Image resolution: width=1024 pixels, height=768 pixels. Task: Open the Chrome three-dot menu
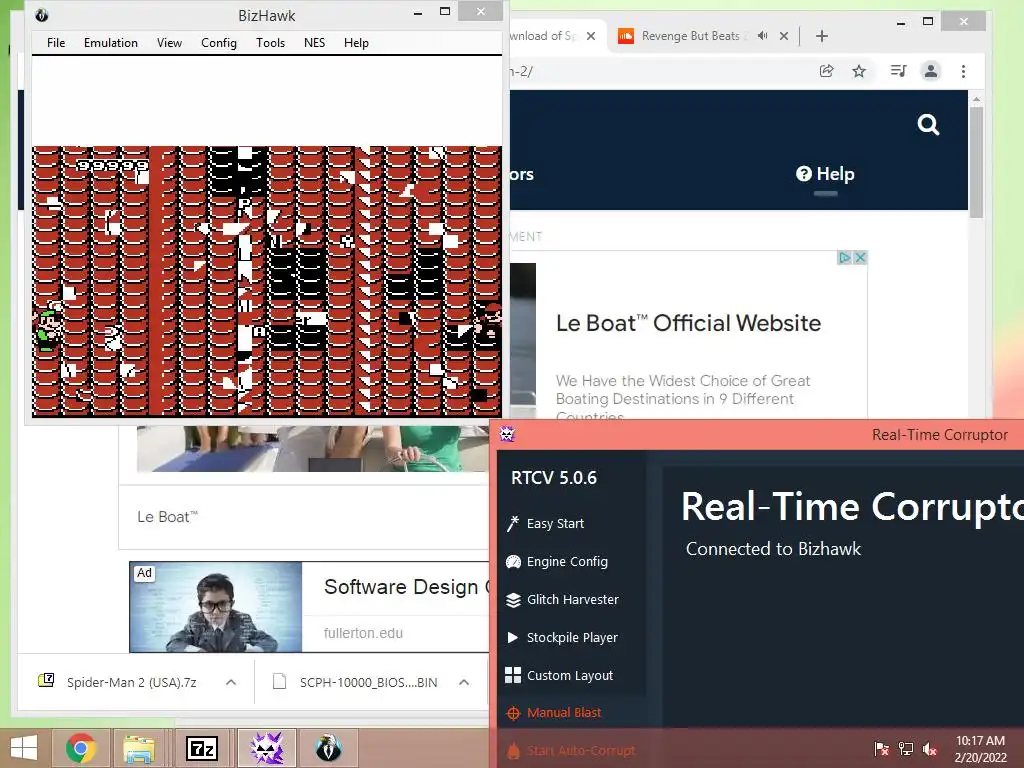point(963,71)
